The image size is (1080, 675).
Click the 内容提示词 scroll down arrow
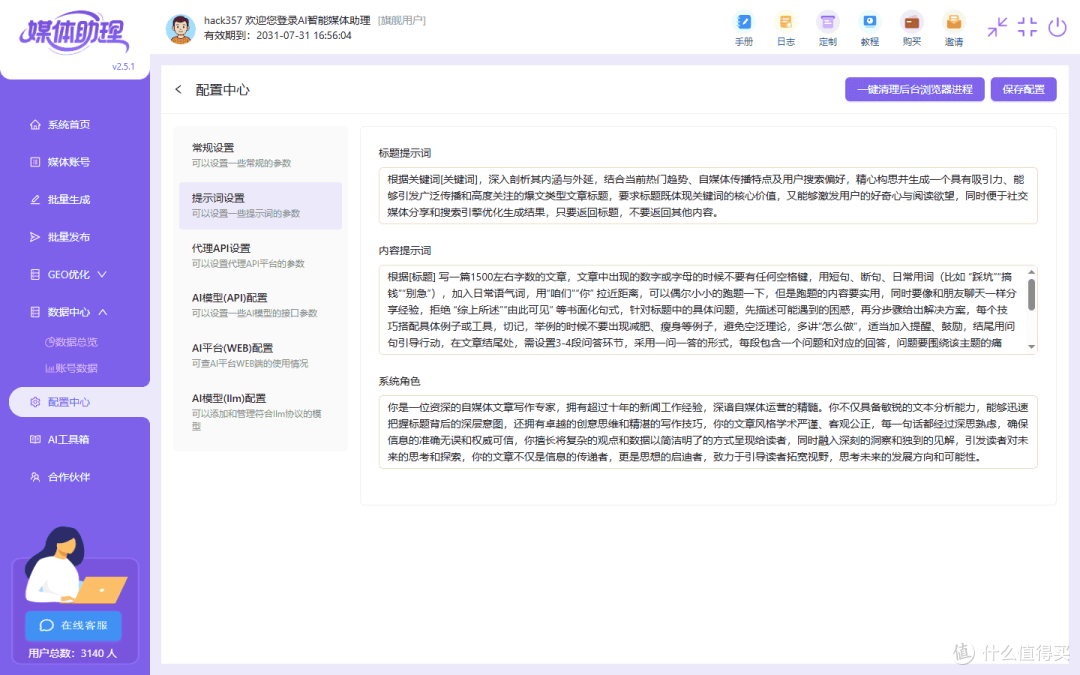point(1031,347)
